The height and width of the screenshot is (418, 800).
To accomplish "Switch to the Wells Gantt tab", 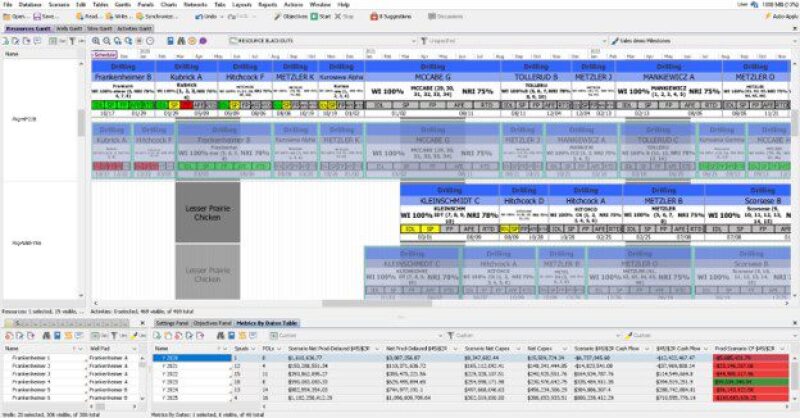I will point(70,29).
